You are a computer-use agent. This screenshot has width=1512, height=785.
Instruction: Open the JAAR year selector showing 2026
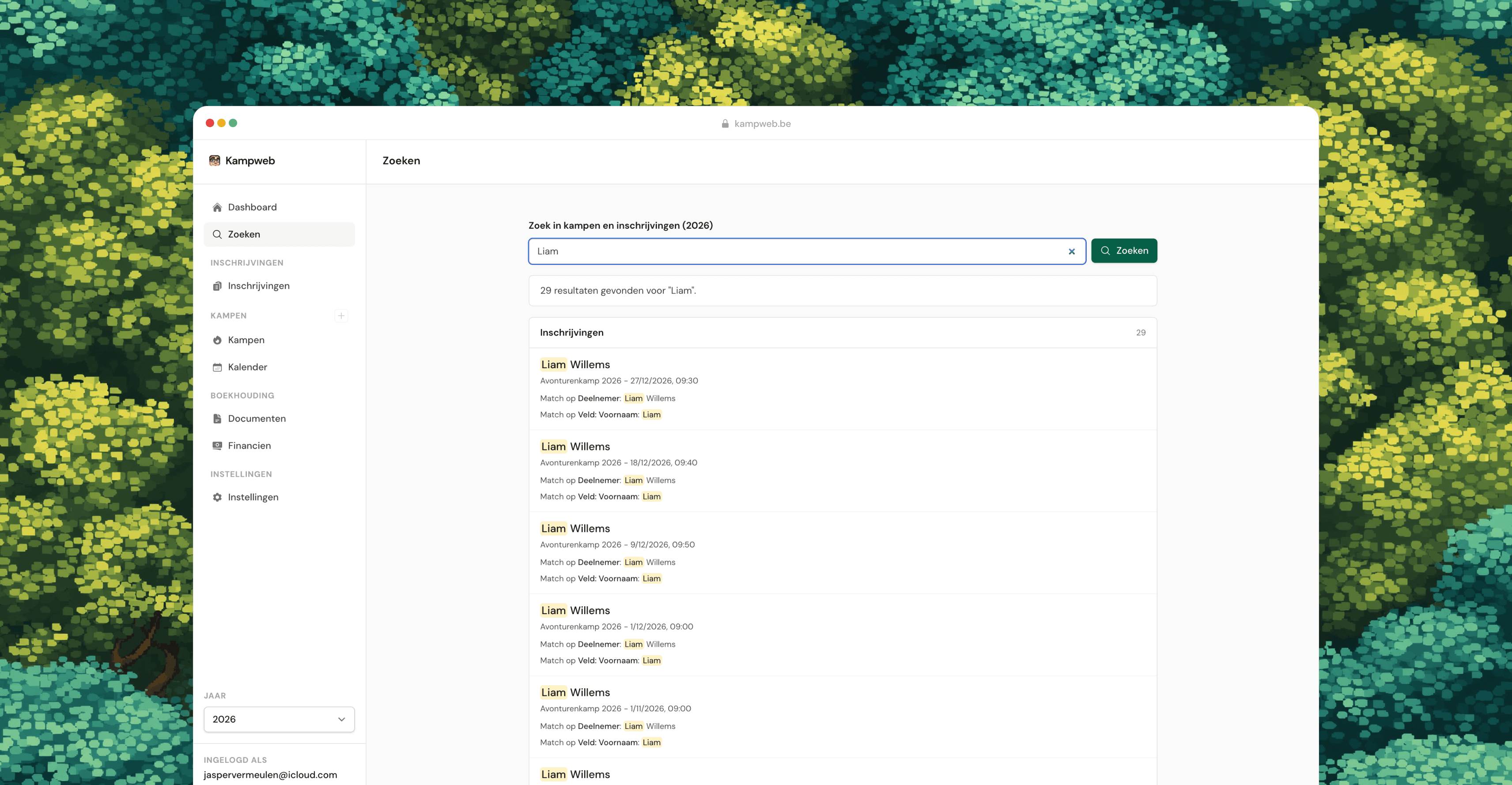point(279,719)
